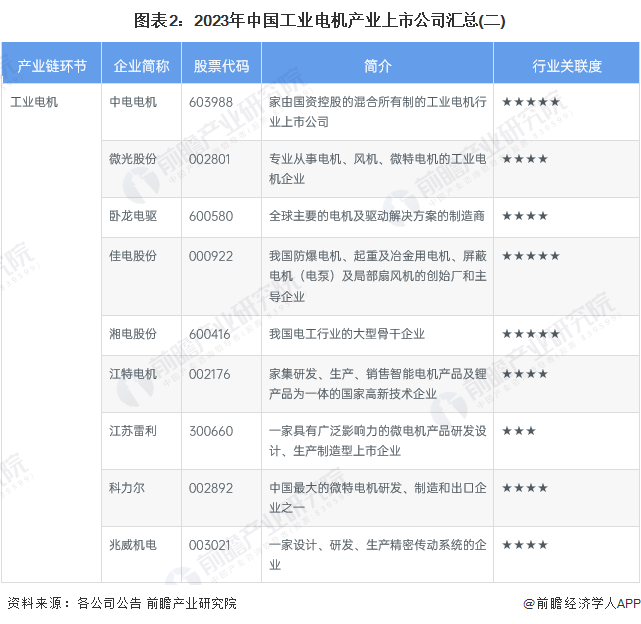Click the '企业简称' column header

point(141,65)
